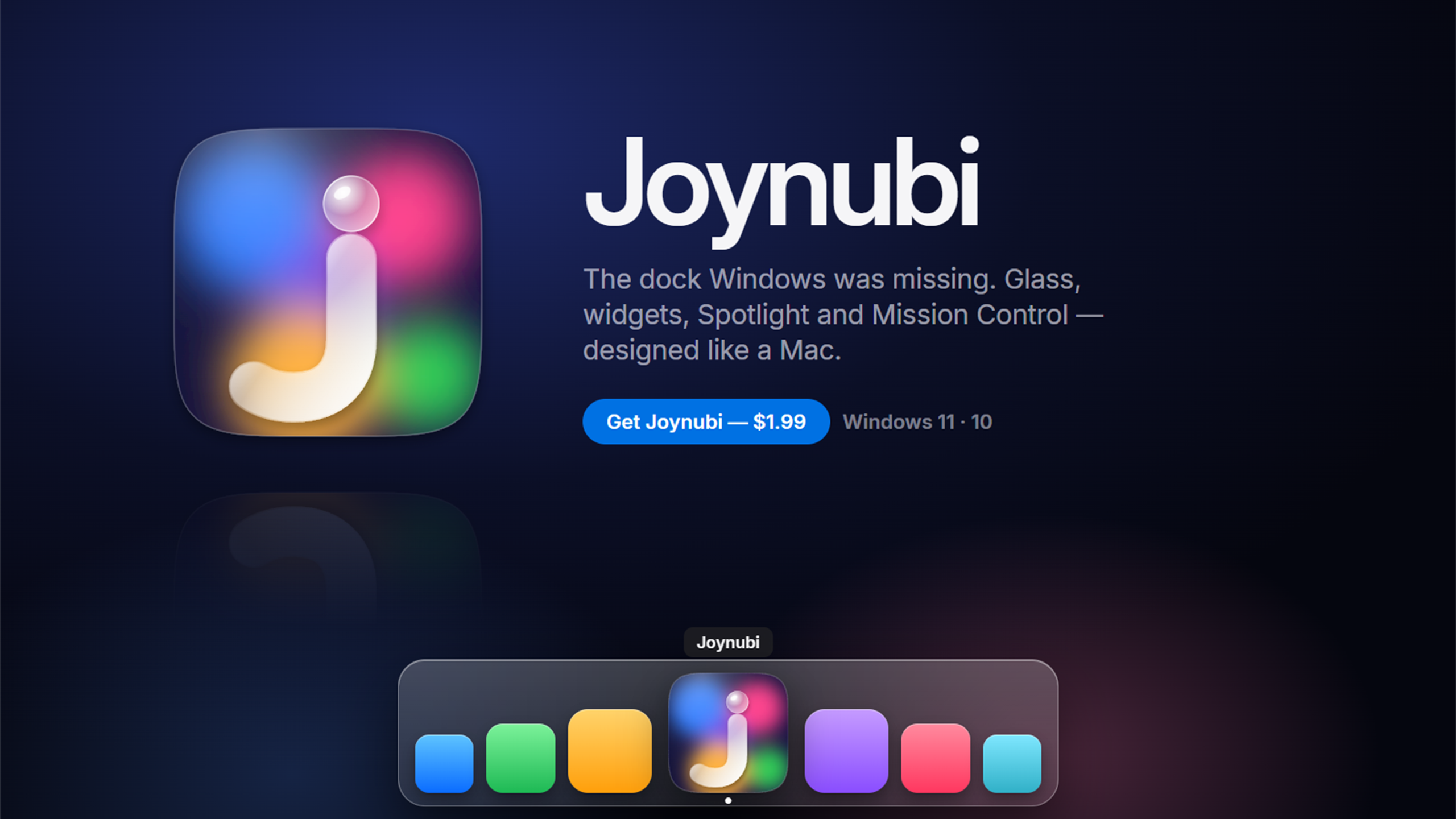Click the Joynubi tooltip label above the dock
1456x819 pixels.
[728, 642]
